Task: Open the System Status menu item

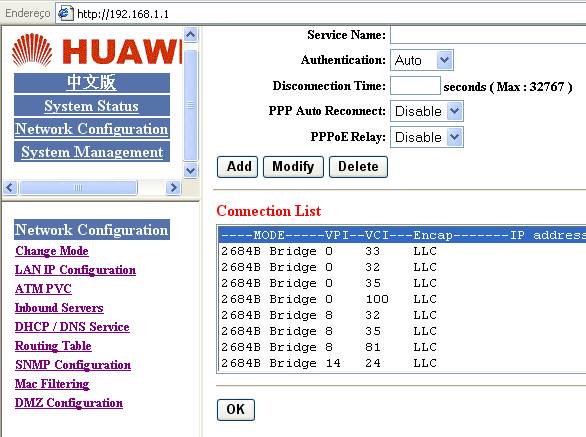Action: [x=92, y=106]
